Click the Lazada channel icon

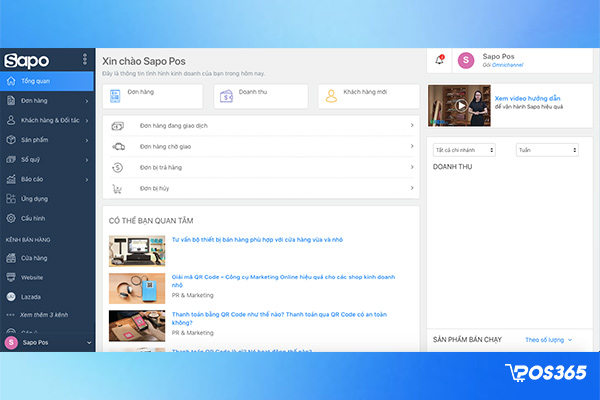11,297
